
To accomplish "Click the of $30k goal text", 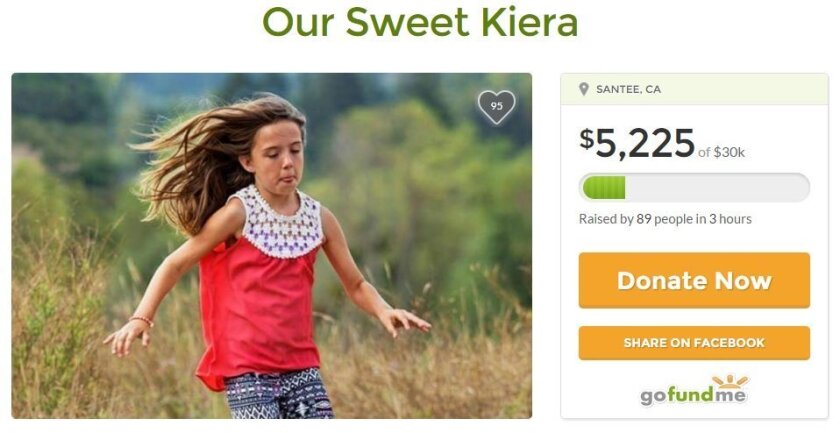I will 721,152.
